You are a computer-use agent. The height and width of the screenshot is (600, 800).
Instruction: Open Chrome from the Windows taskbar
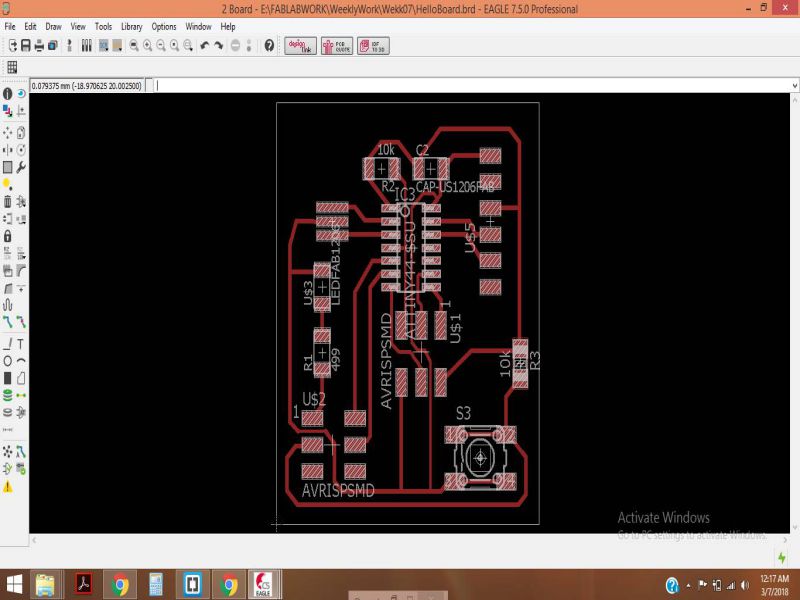click(120, 584)
